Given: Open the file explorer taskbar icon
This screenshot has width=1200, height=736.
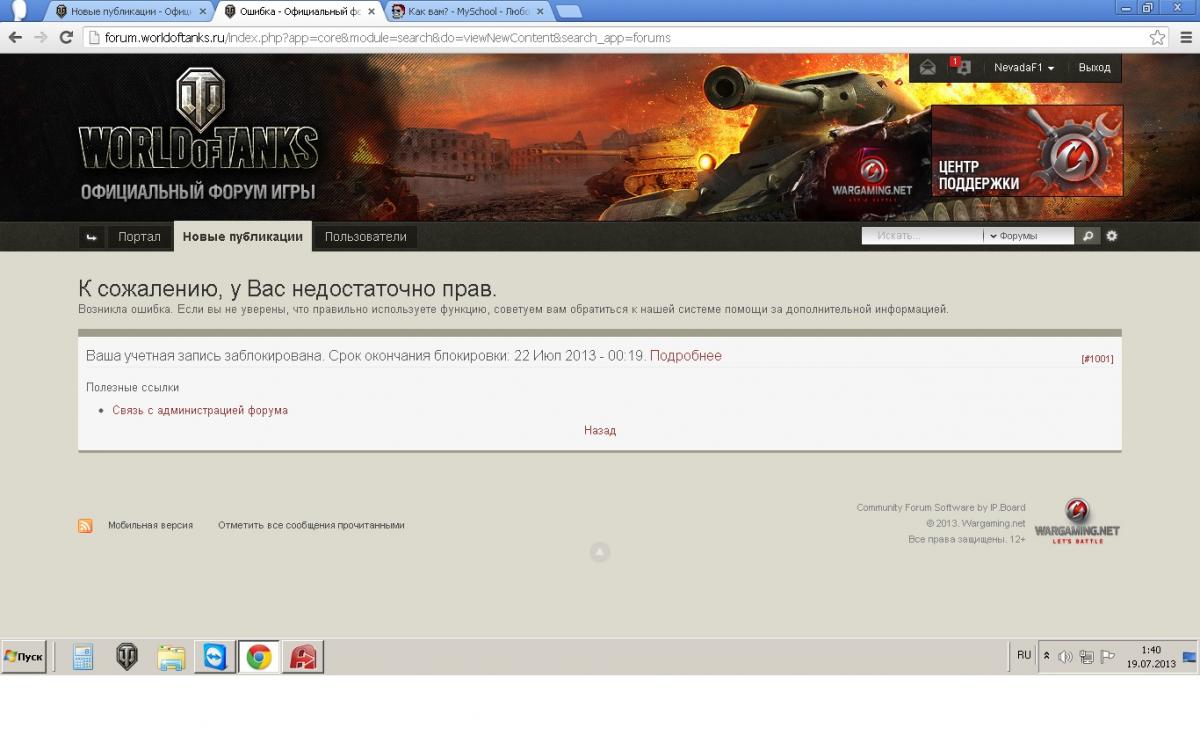Looking at the screenshot, I should pyautogui.click(x=171, y=657).
